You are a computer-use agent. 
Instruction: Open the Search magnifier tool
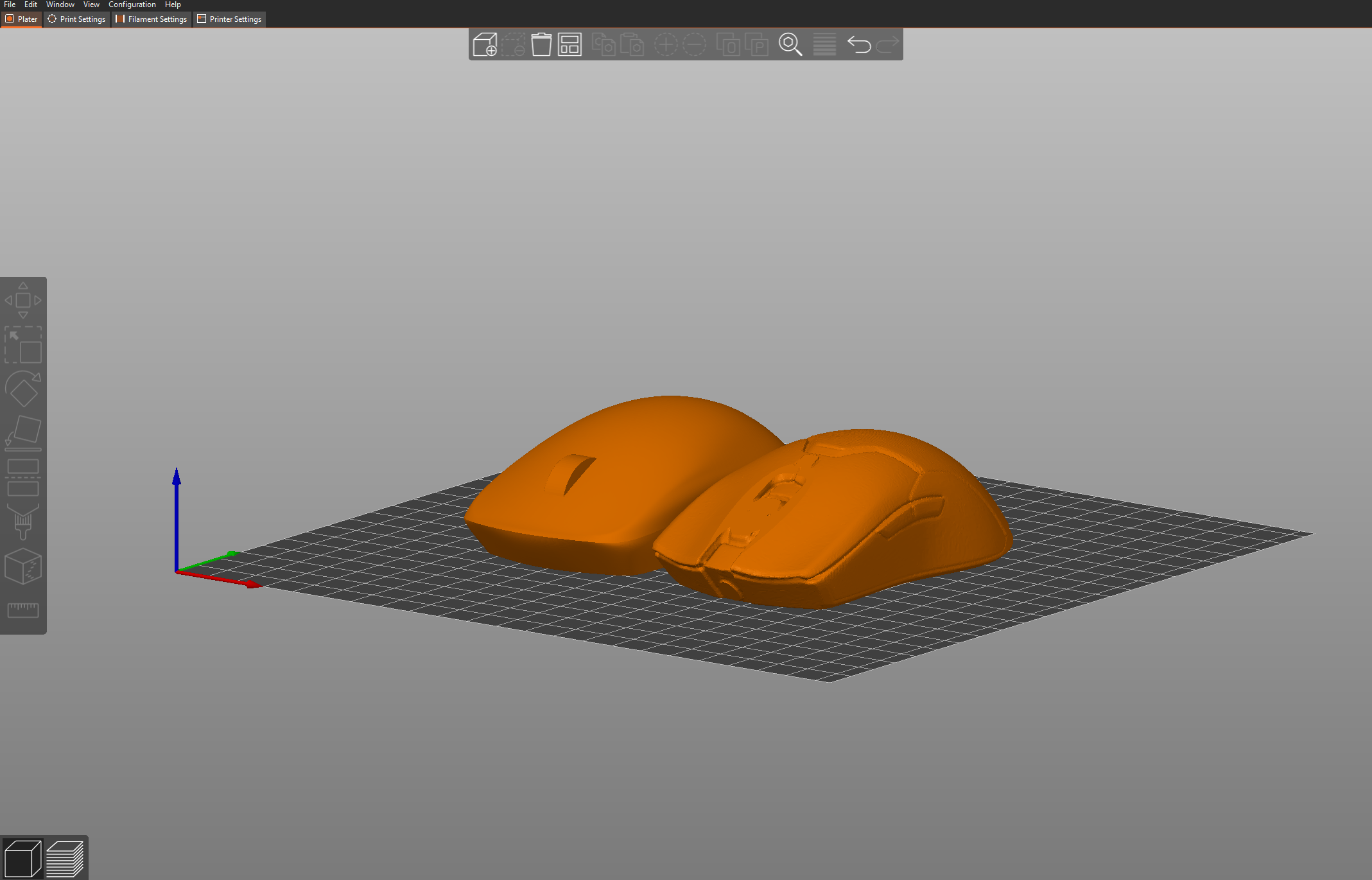point(790,45)
